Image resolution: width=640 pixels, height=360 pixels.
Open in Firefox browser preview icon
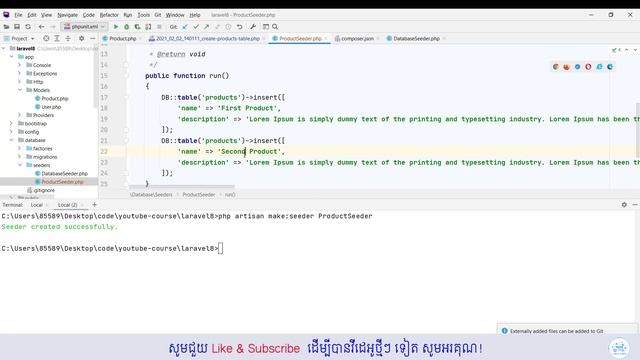(567, 67)
